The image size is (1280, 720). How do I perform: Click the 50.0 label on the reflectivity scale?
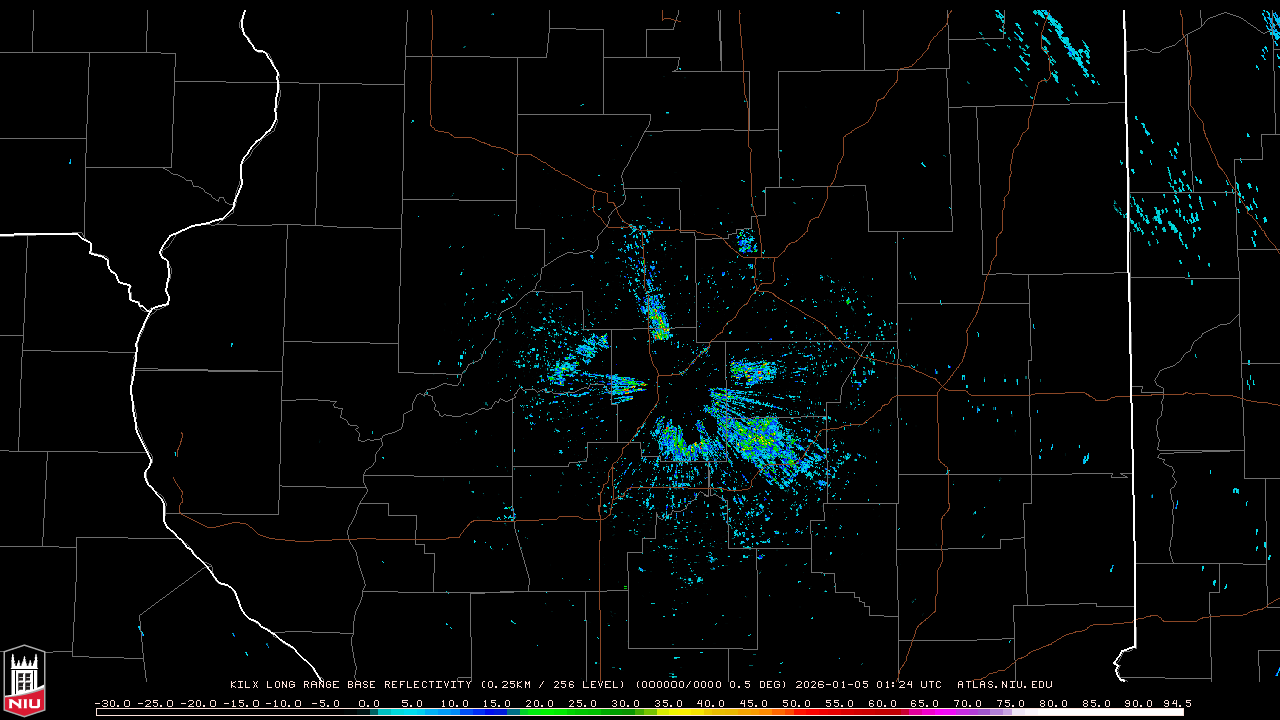pos(797,703)
